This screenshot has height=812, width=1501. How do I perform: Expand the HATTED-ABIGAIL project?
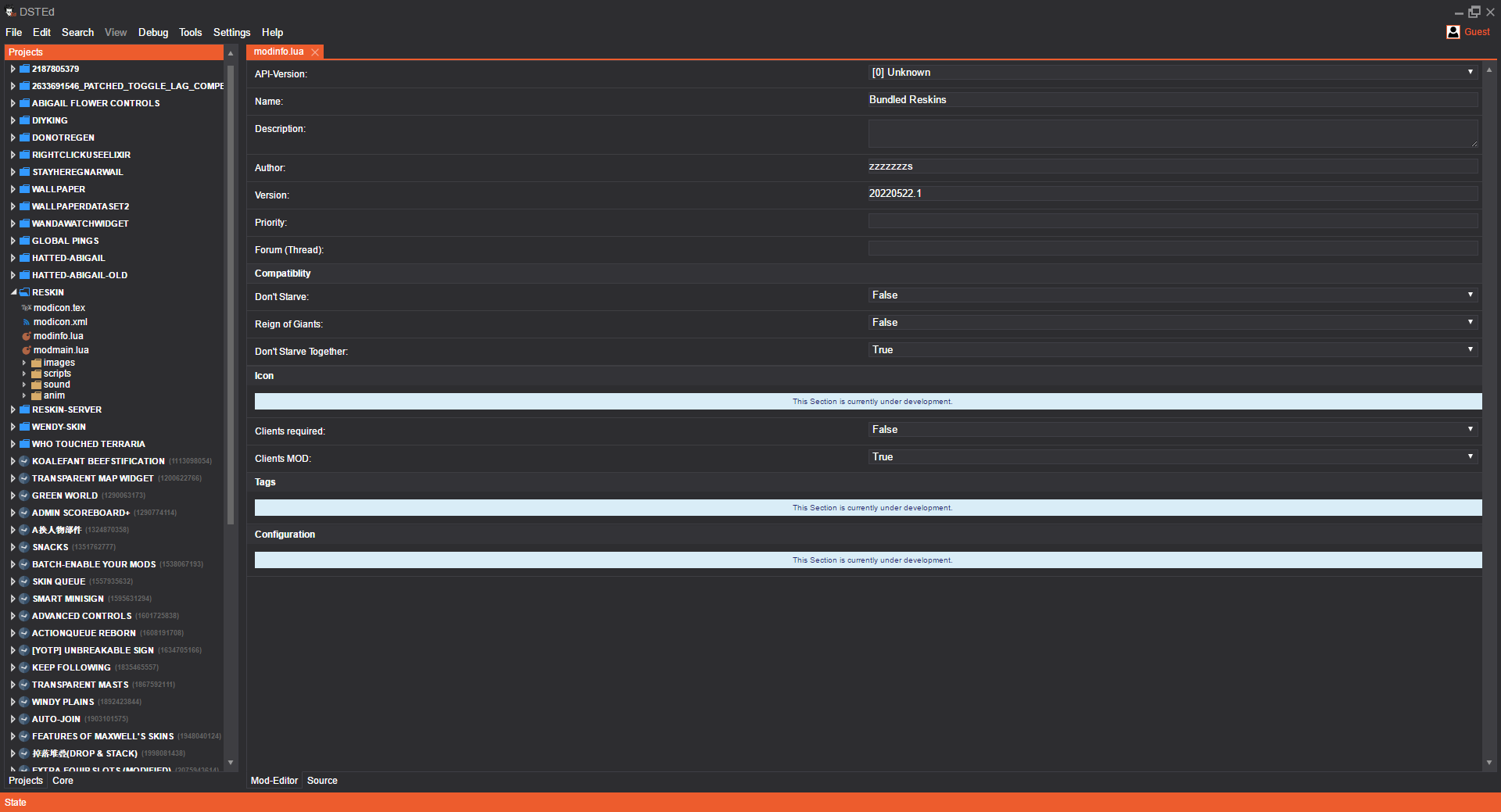tap(13, 258)
